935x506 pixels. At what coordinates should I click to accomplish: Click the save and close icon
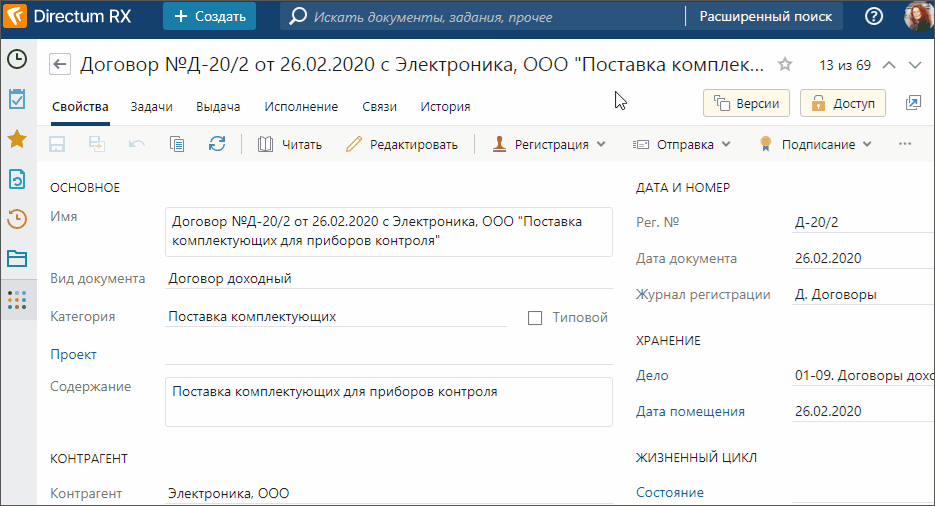pyautogui.click(x=97, y=144)
